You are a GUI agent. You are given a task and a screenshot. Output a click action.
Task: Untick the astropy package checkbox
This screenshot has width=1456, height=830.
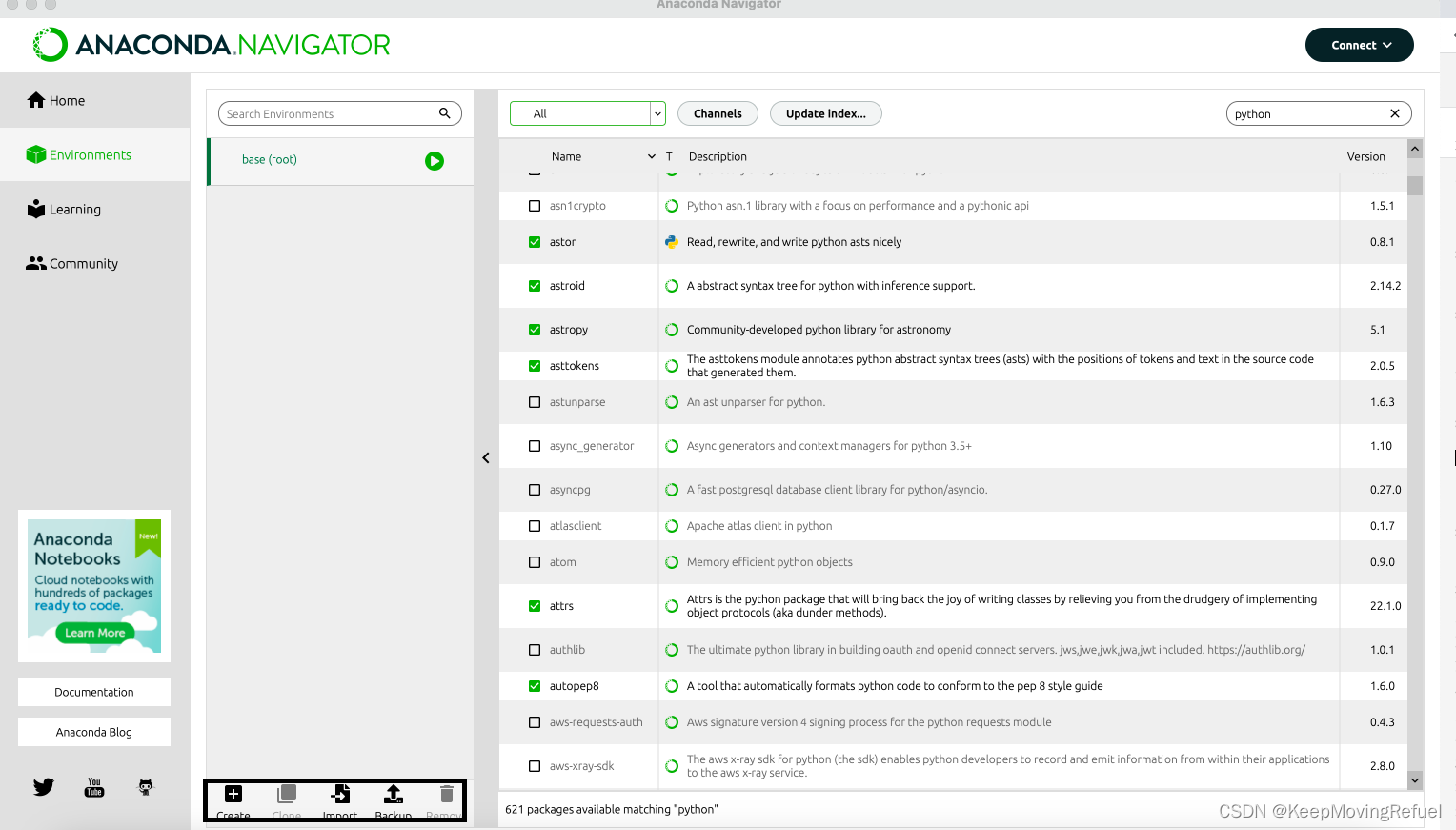535,330
